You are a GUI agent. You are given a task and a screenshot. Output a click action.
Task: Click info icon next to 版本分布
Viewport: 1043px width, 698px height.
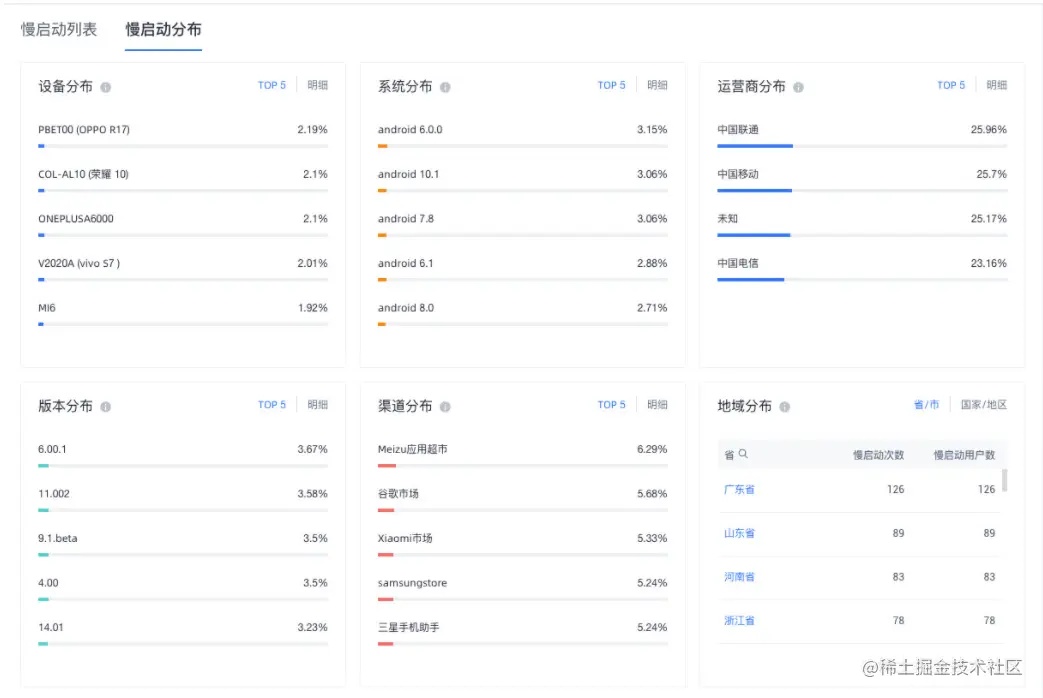tap(105, 407)
